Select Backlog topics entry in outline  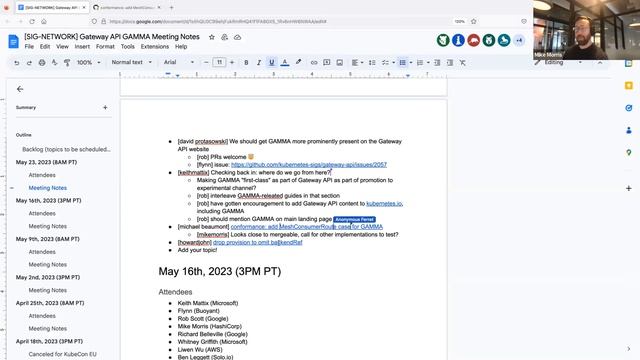(x=66, y=149)
